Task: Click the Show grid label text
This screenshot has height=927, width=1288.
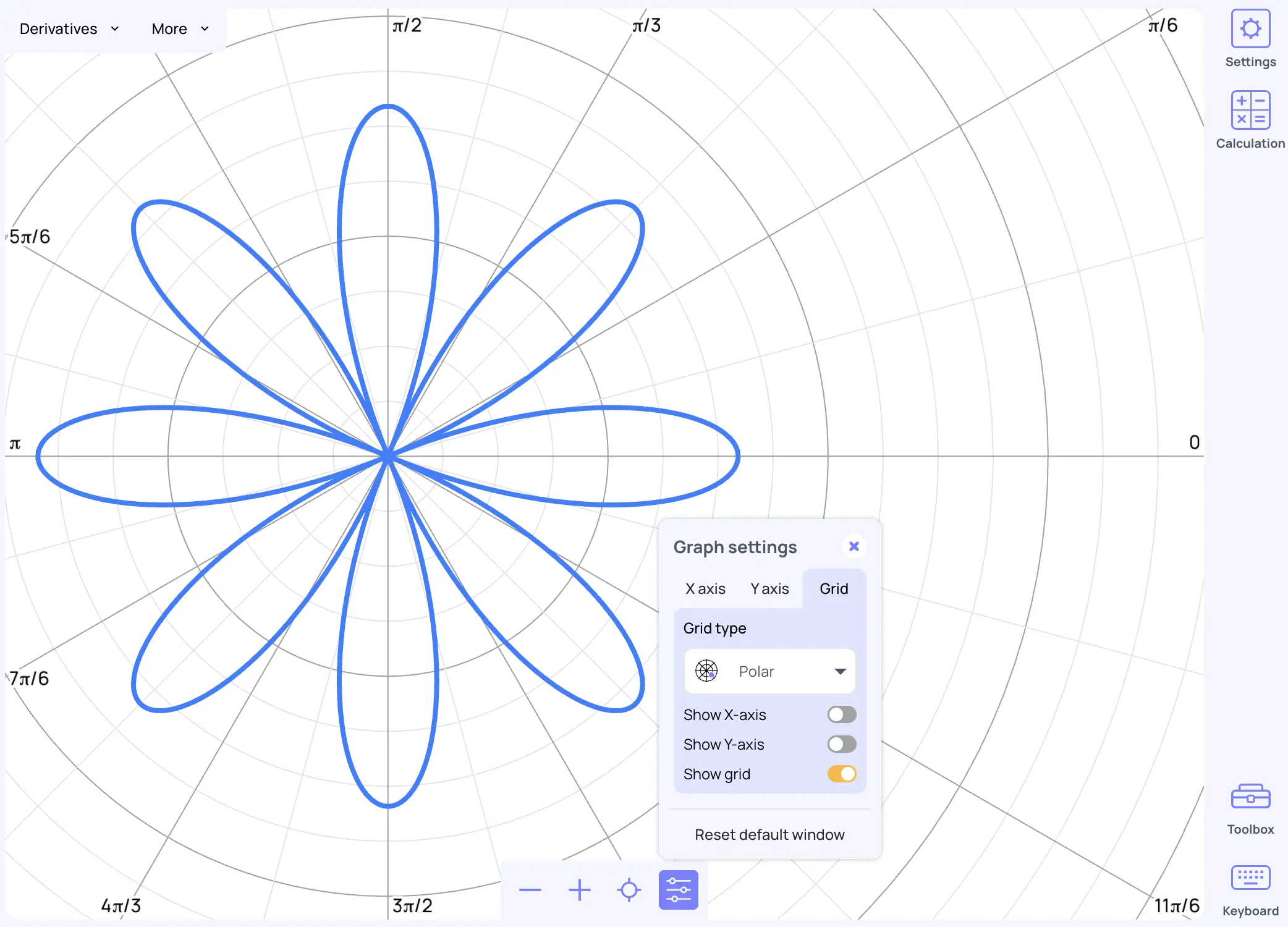Action: pos(717,774)
